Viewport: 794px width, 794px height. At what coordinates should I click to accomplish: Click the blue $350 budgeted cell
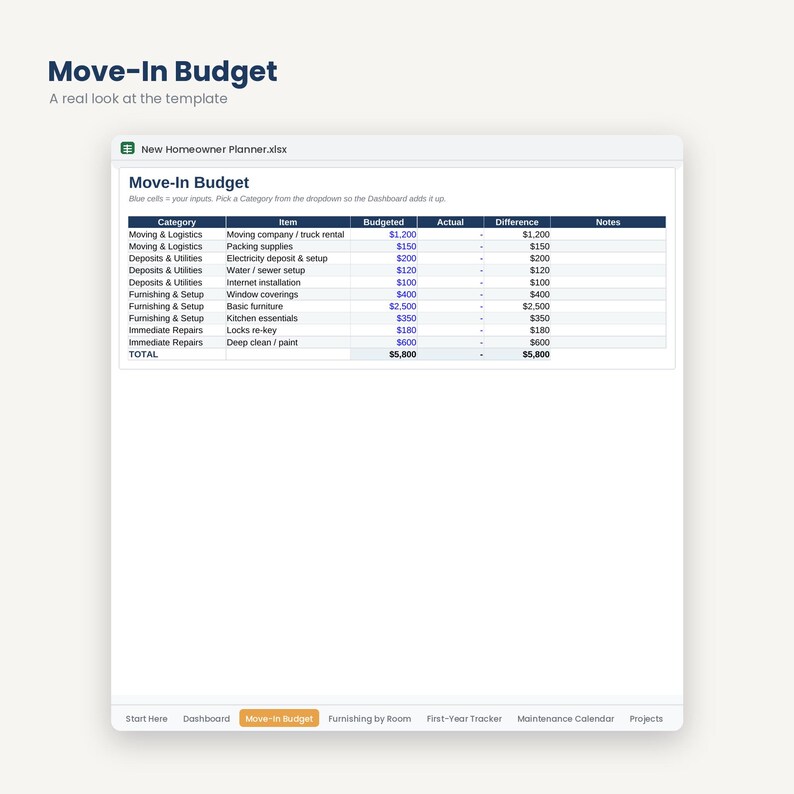click(x=384, y=318)
